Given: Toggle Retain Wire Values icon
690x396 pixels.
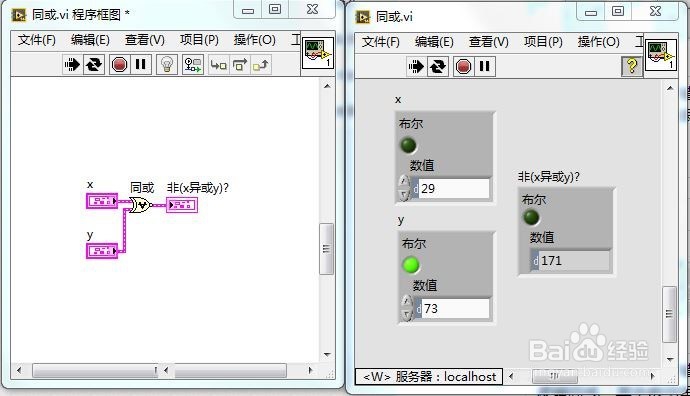Looking at the screenshot, I should 193,65.
